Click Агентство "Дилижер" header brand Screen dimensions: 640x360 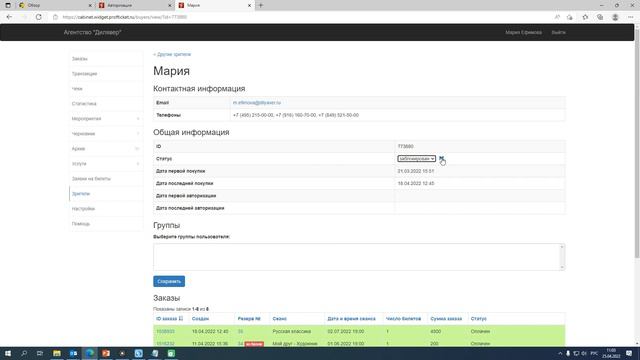[92, 32]
